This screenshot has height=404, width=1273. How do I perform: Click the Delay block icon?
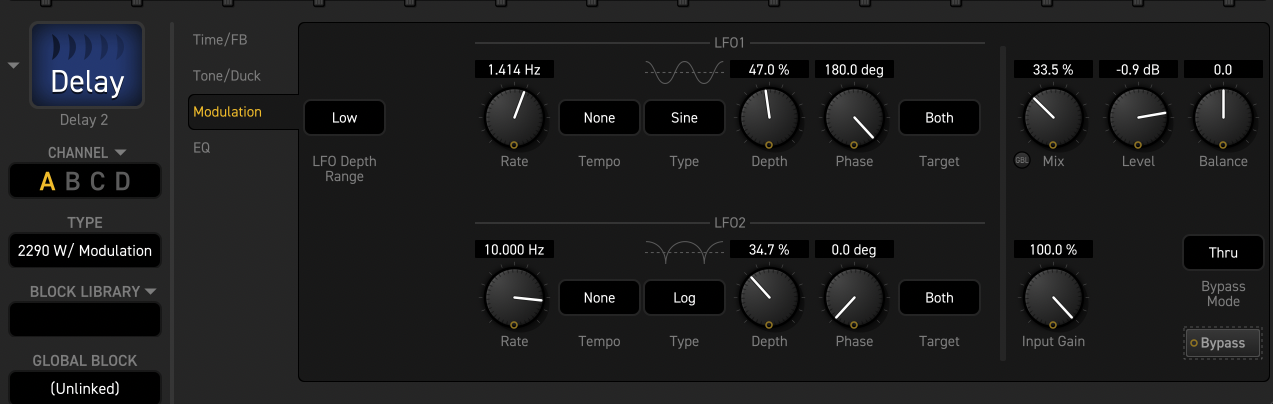[x=86, y=65]
